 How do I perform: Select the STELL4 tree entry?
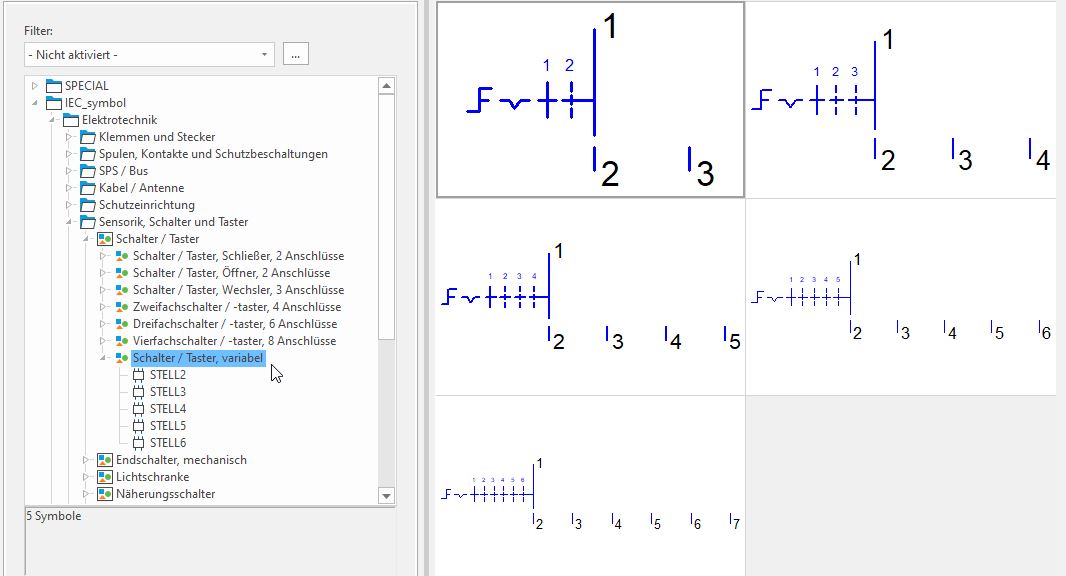click(x=168, y=409)
